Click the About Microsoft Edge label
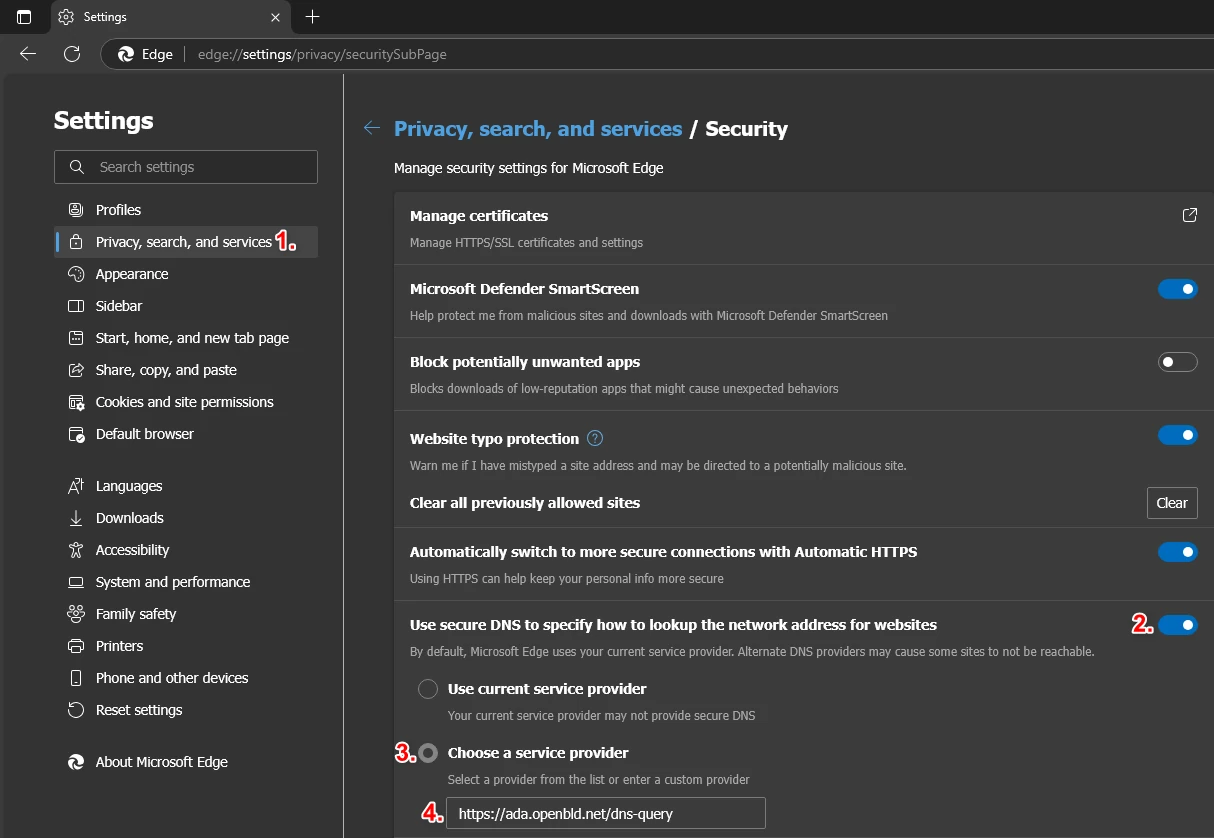The image size is (1214, 838). click(162, 762)
